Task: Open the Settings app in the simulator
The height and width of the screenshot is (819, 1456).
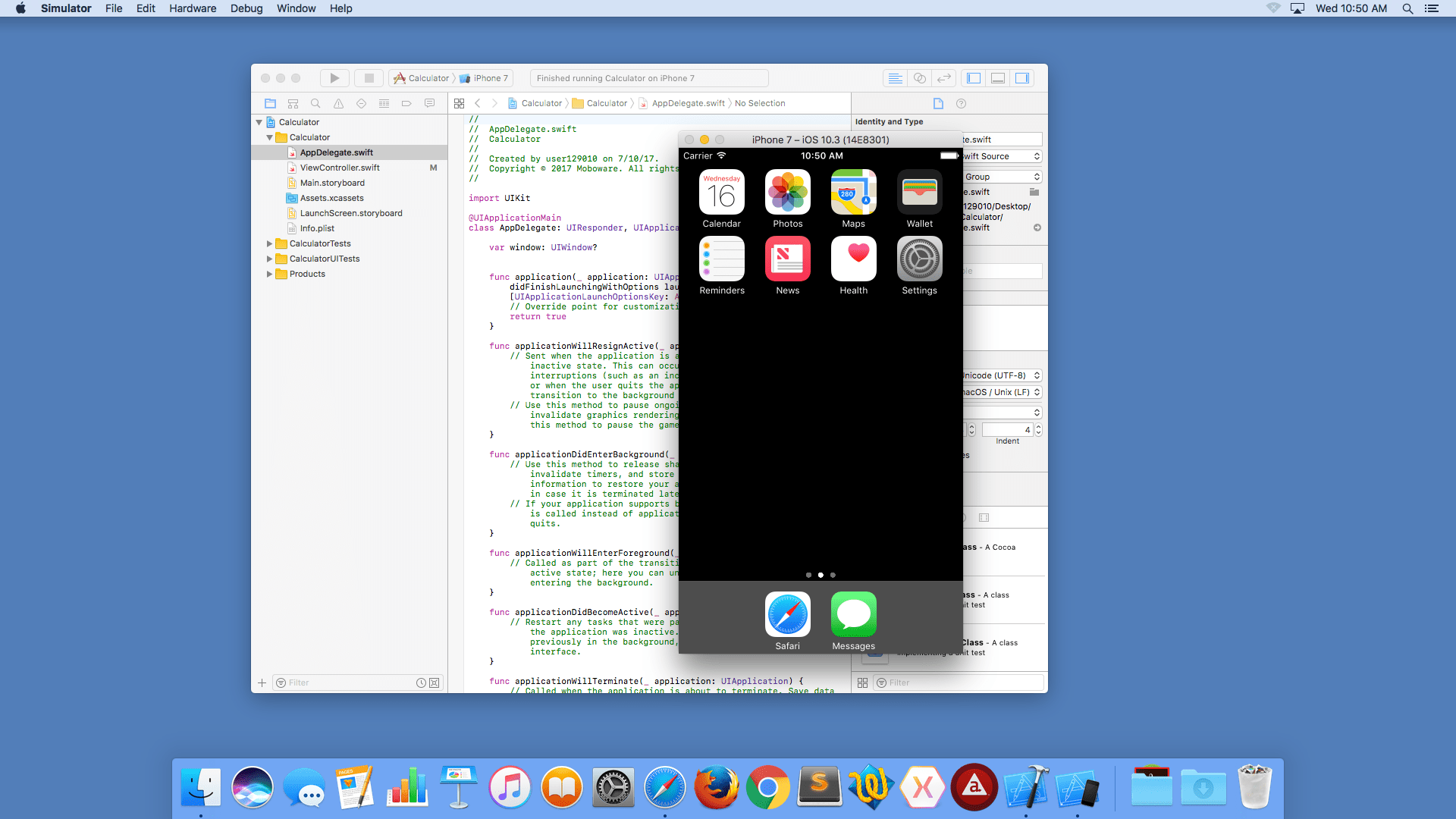Action: point(919,259)
